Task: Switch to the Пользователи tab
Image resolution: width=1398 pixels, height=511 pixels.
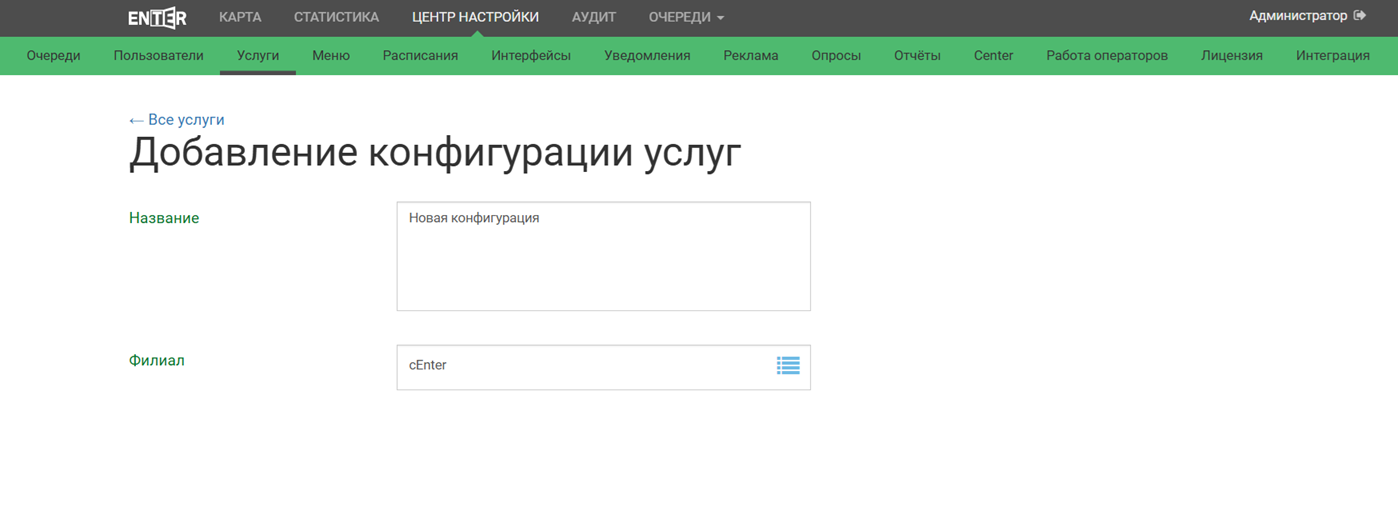Action: pyautogui.click(x=158, y=56)
